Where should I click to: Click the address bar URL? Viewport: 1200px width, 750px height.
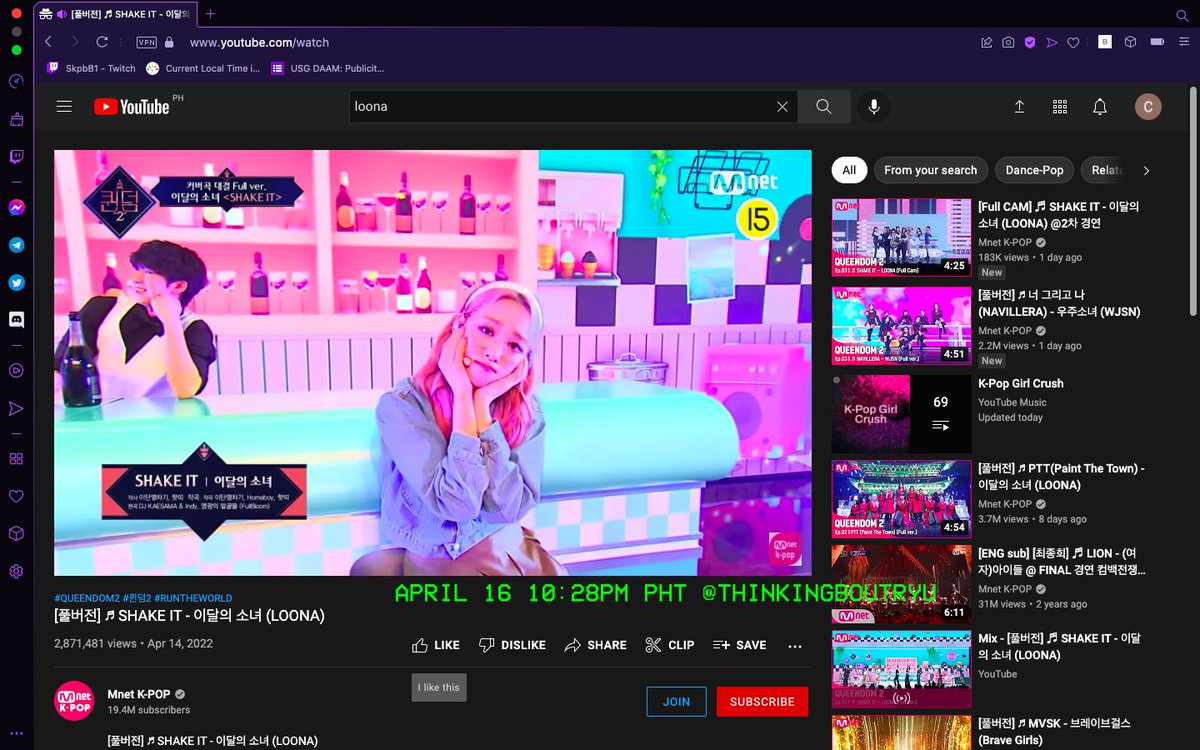coord(259,42)
